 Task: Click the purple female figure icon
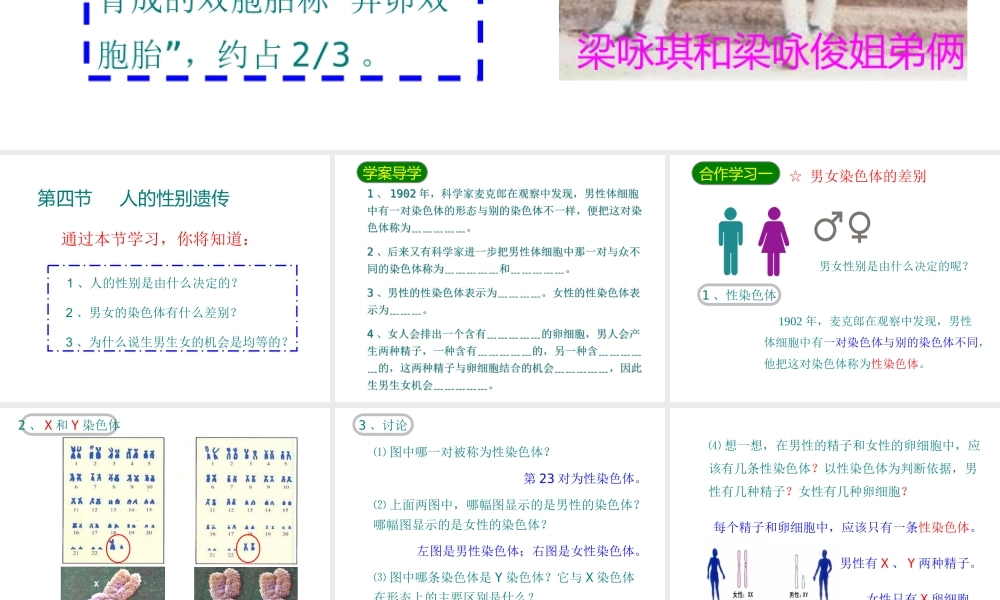point(774,241)
